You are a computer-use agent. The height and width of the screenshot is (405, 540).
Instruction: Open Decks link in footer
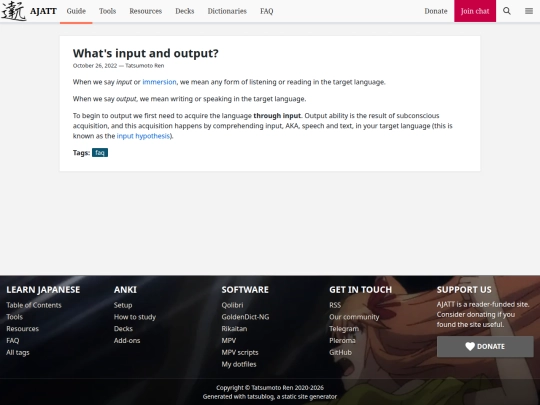click(123, 329)
